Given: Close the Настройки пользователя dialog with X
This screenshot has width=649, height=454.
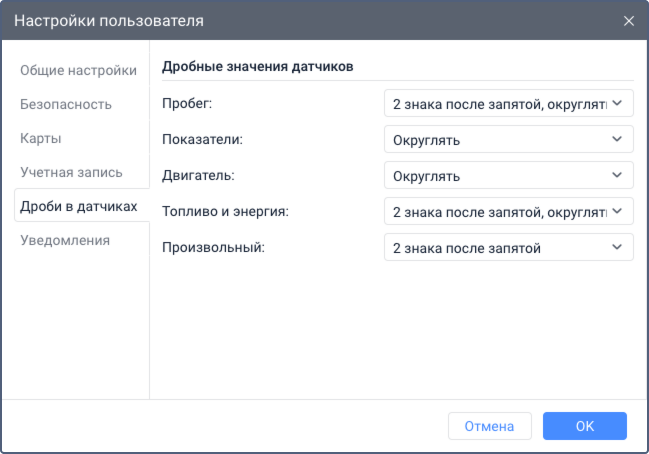Looking at the screenshot, I should pos(629,20).
